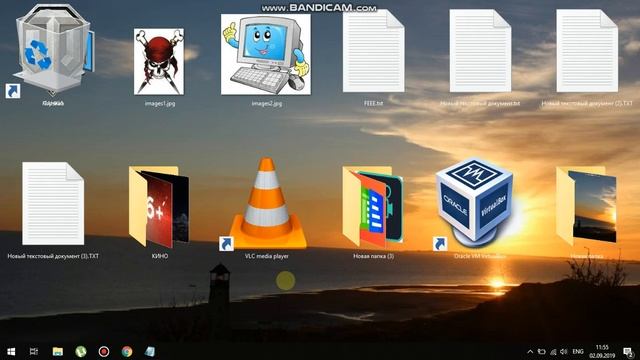Viewport: 640px width, 360px height.
Task: Open Google Chrome from the taskbar
Action: 127,351
